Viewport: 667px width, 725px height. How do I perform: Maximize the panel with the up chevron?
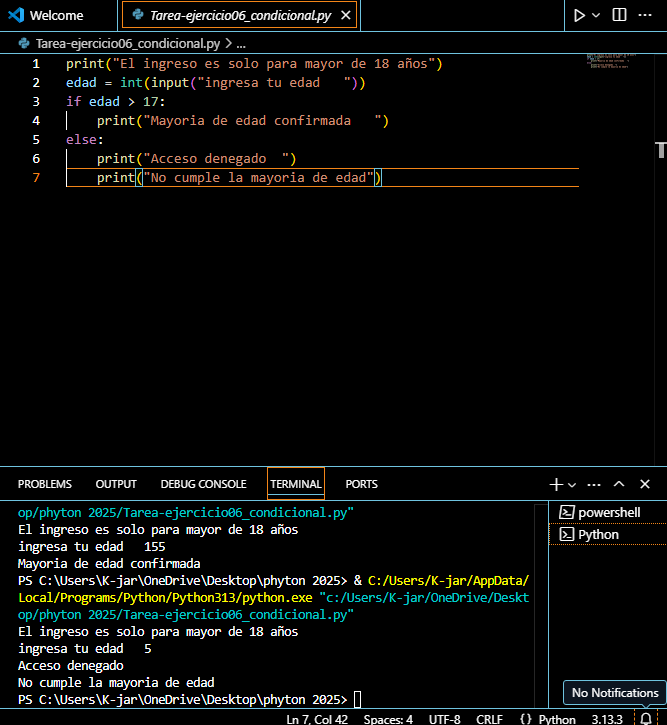(x=619, y=484)
